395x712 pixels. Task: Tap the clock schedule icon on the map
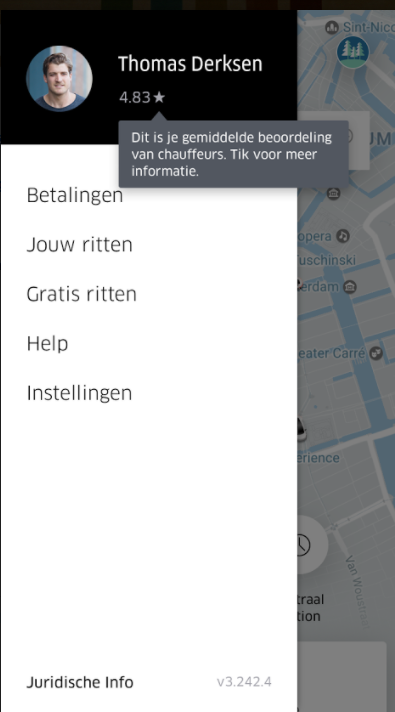[x=302, y=544]
